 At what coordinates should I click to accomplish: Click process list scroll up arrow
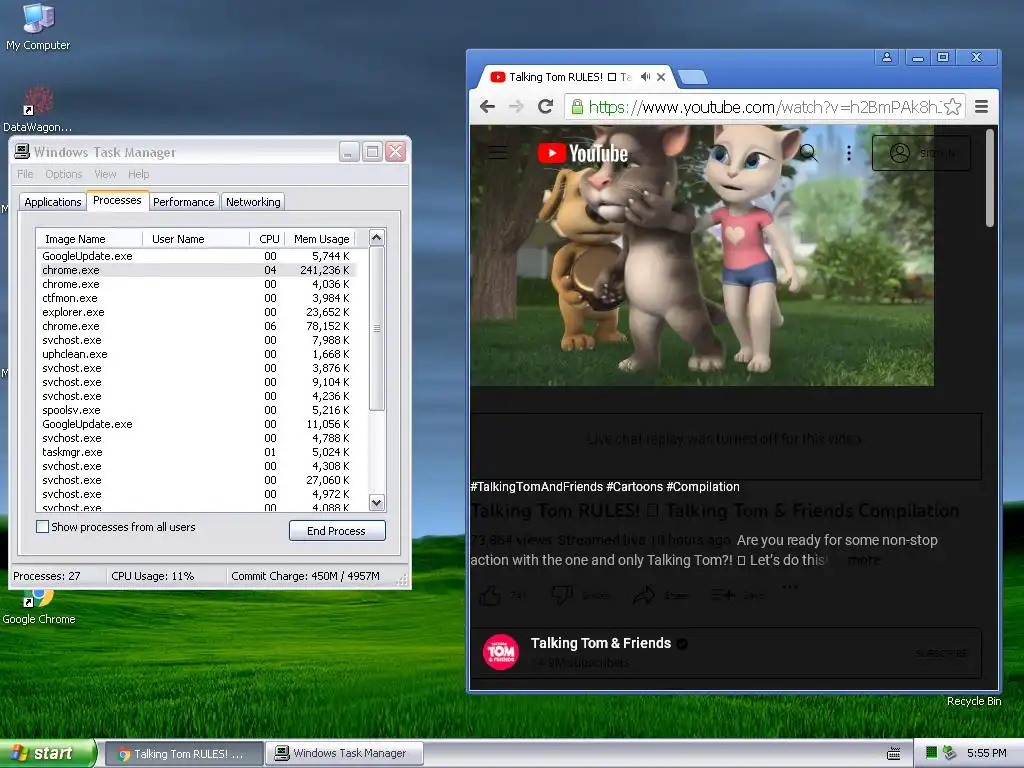point(377,238)
